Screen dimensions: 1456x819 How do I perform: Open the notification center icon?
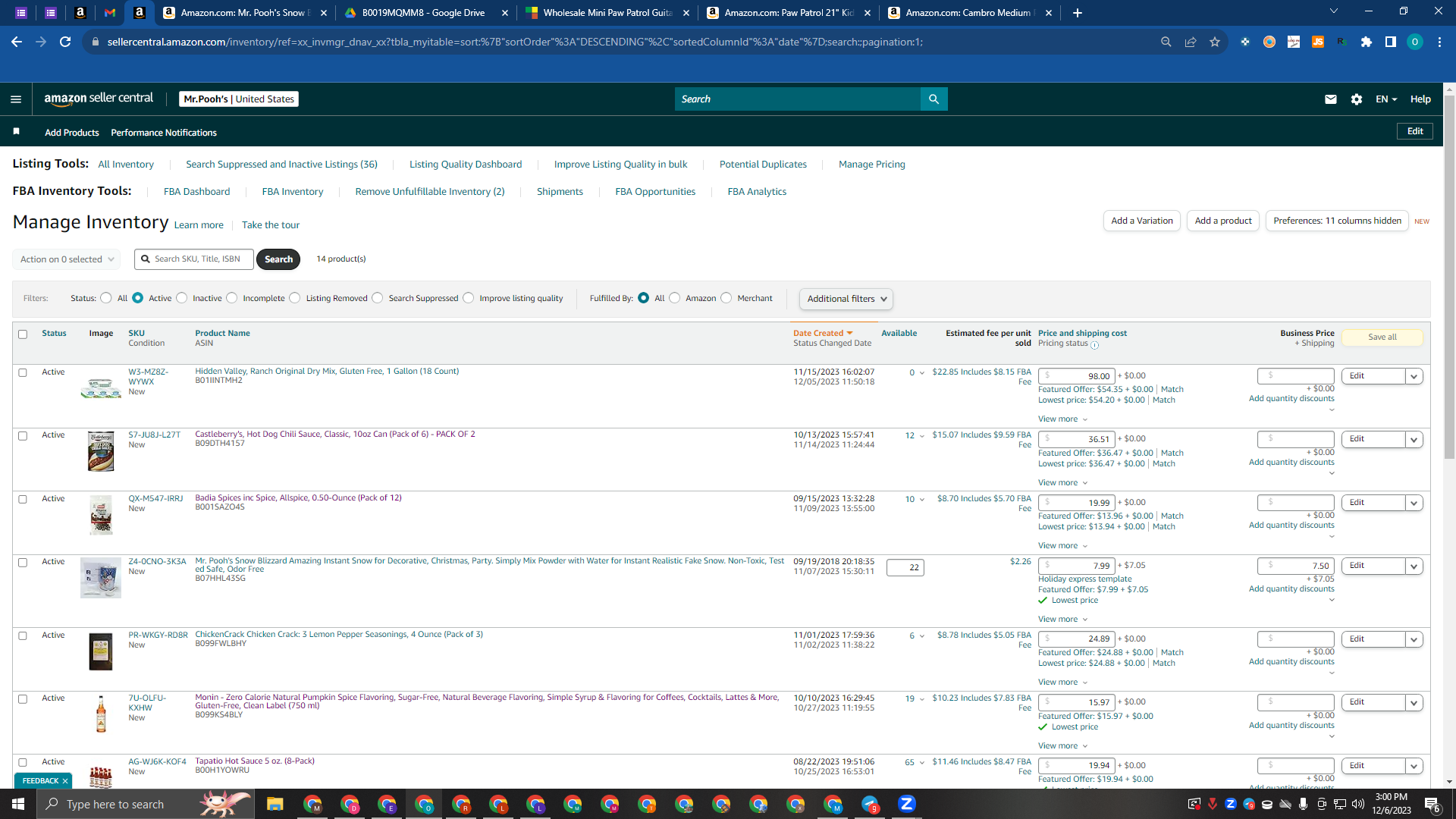[x=1432, y=805]
